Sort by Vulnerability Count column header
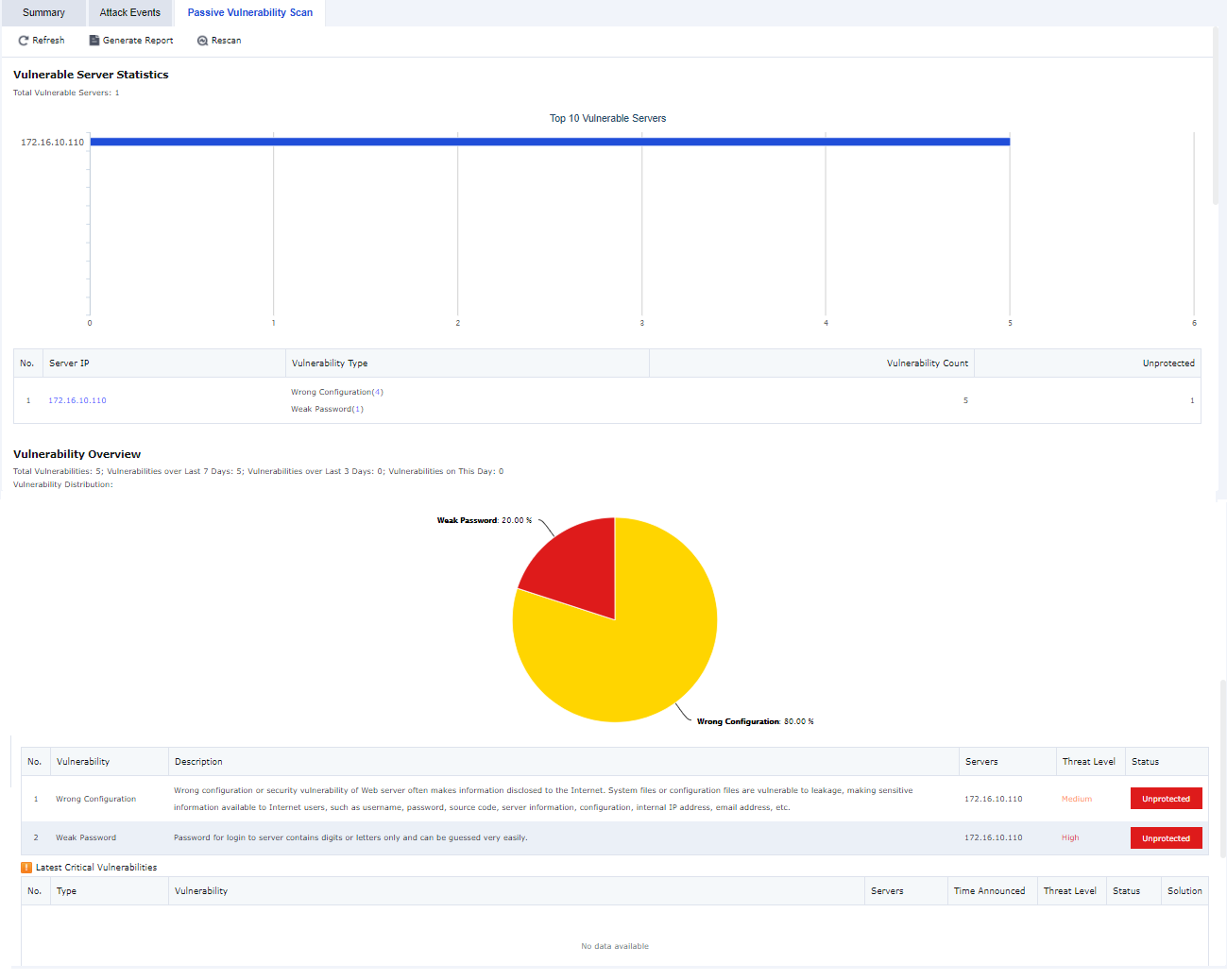Viewport: 1227px width, 980px height. click(x=927, y=363)
